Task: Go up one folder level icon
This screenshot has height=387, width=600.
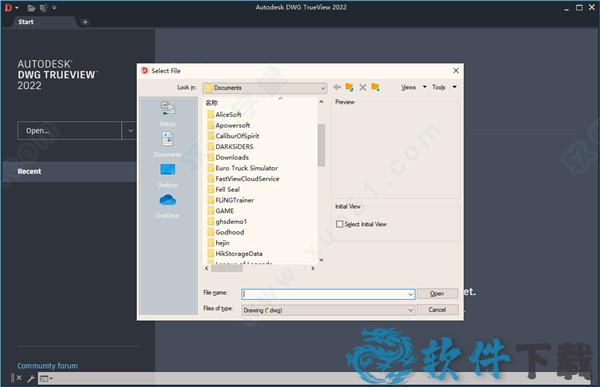Action: coord(349,87)
